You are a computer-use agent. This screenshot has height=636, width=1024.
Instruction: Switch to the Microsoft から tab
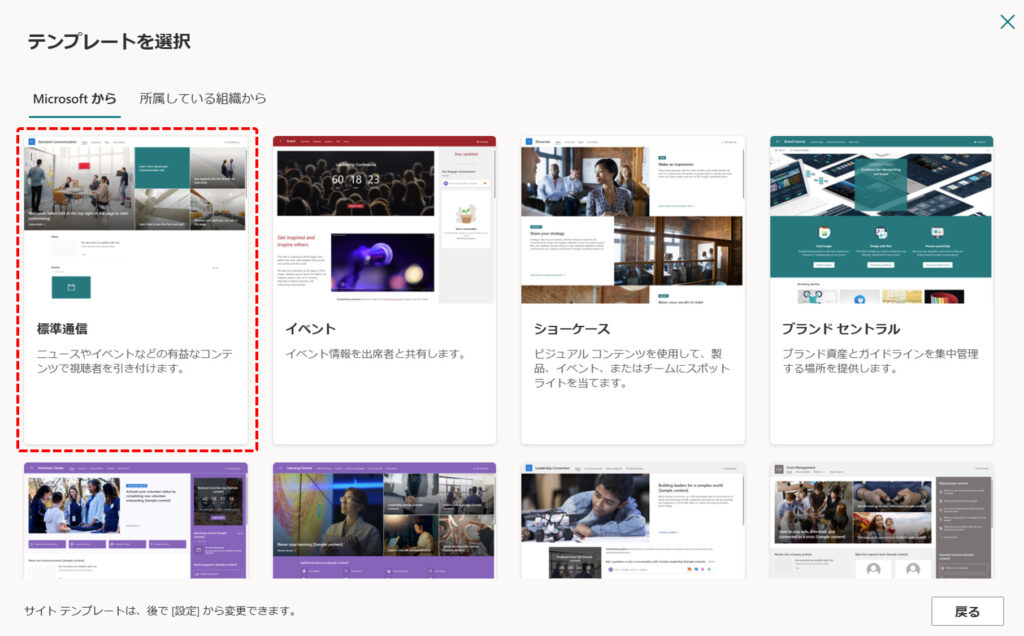click(x=74, y=99)
